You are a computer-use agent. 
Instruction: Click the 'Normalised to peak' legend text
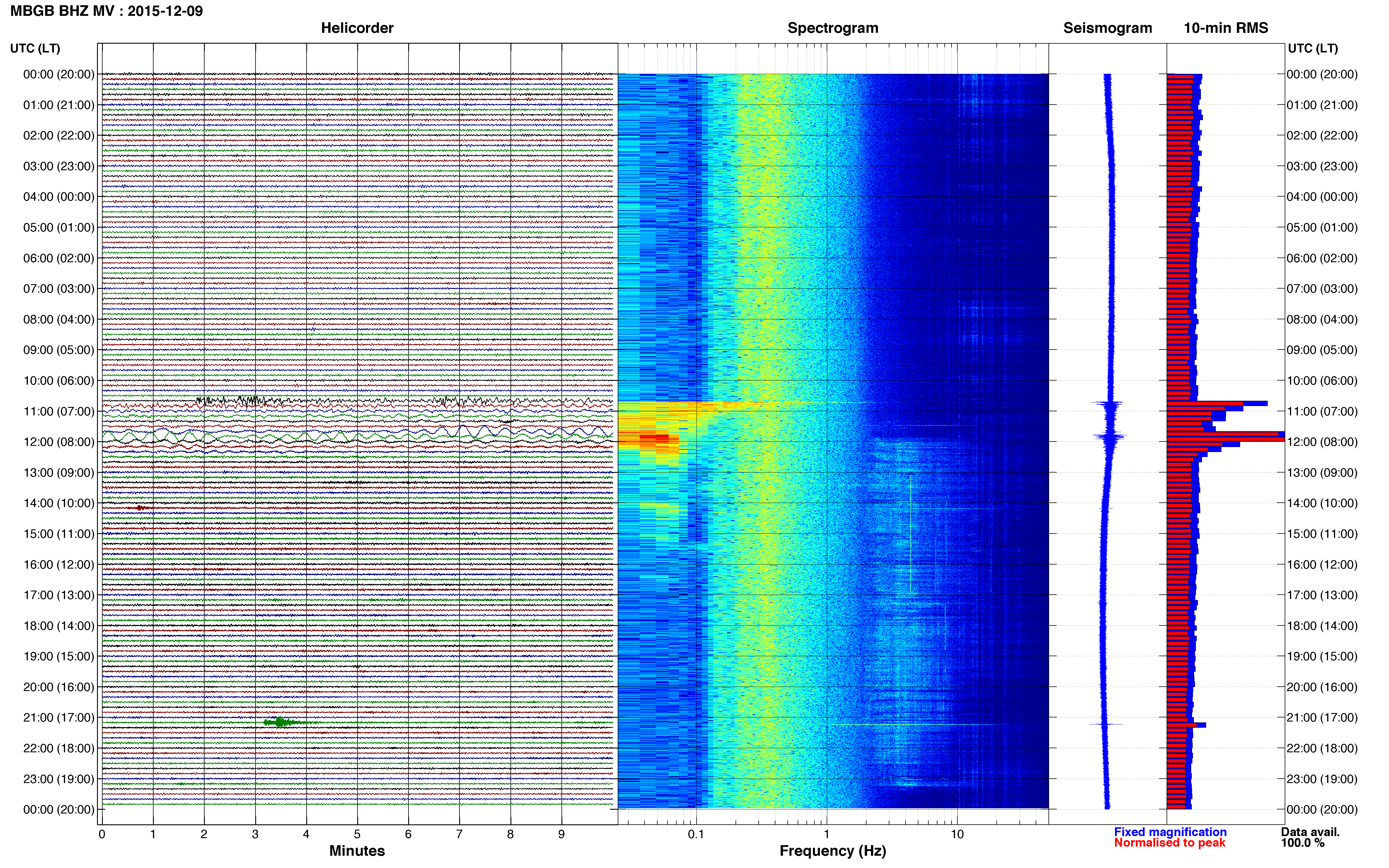point(1170,843)
